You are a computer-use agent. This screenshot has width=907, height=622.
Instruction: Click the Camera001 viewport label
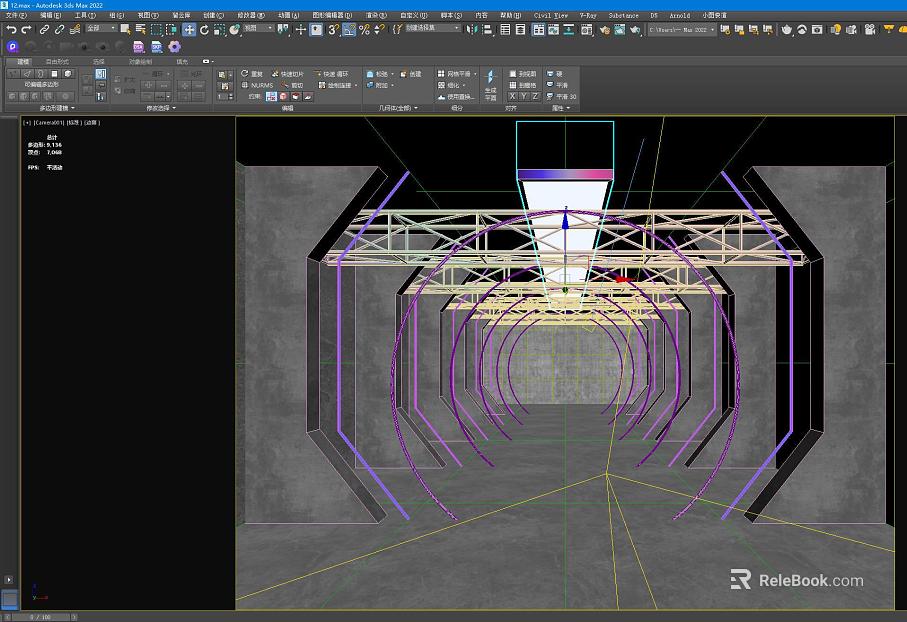click(49, 123)
